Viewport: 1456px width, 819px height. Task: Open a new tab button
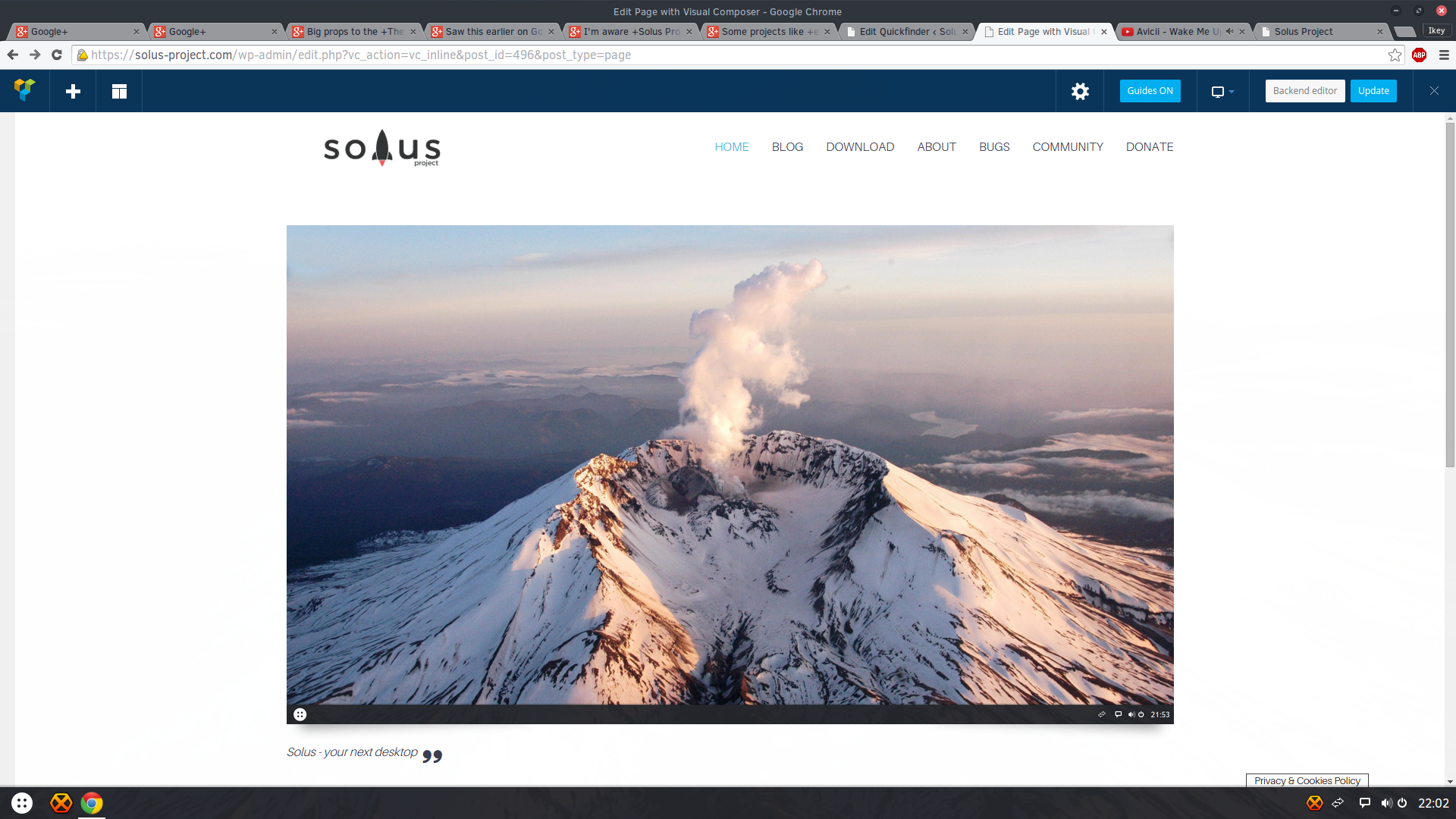pyautogui.click(x=1405, y=32)
